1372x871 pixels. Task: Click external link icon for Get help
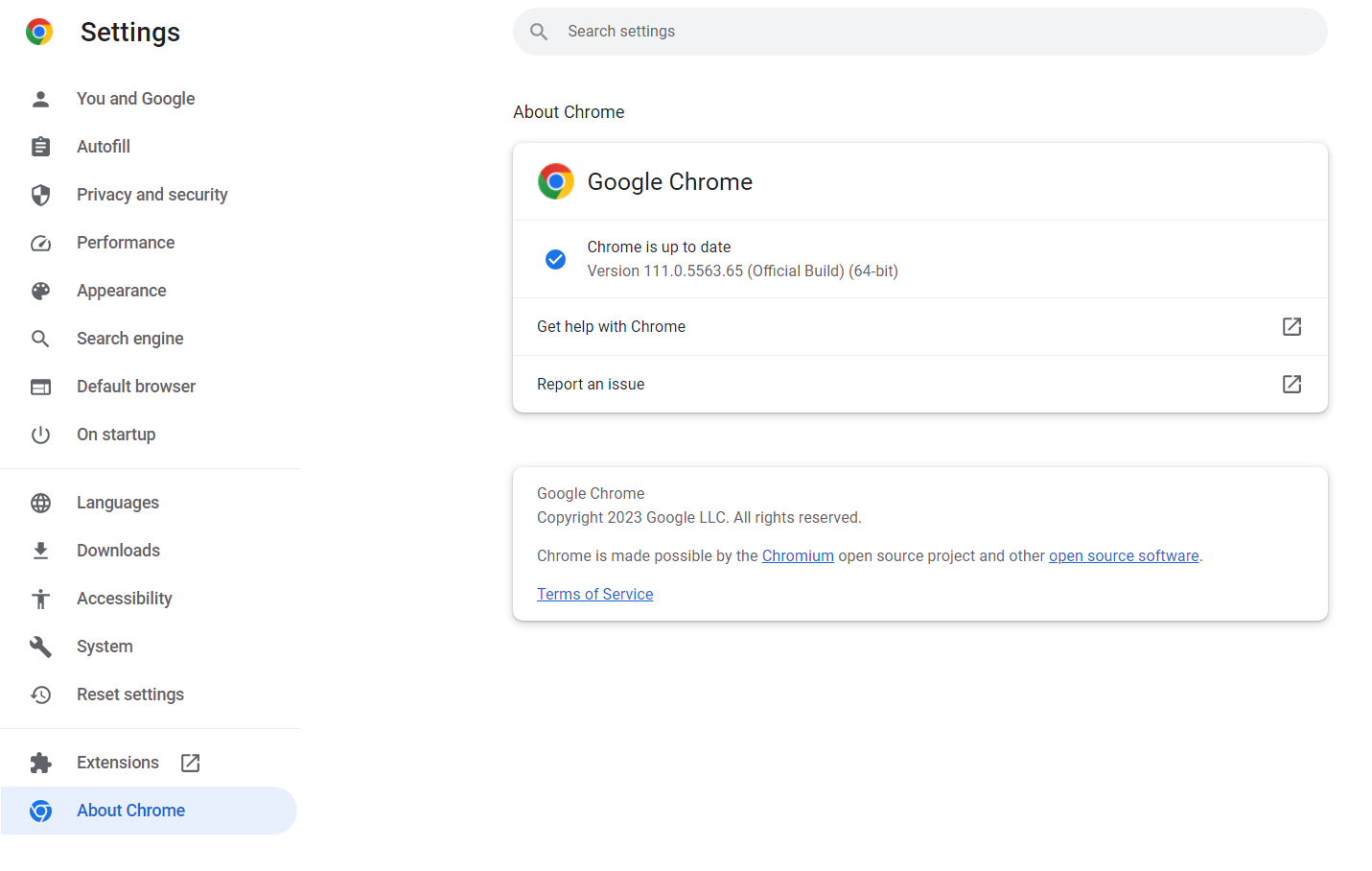(1291, 327)
